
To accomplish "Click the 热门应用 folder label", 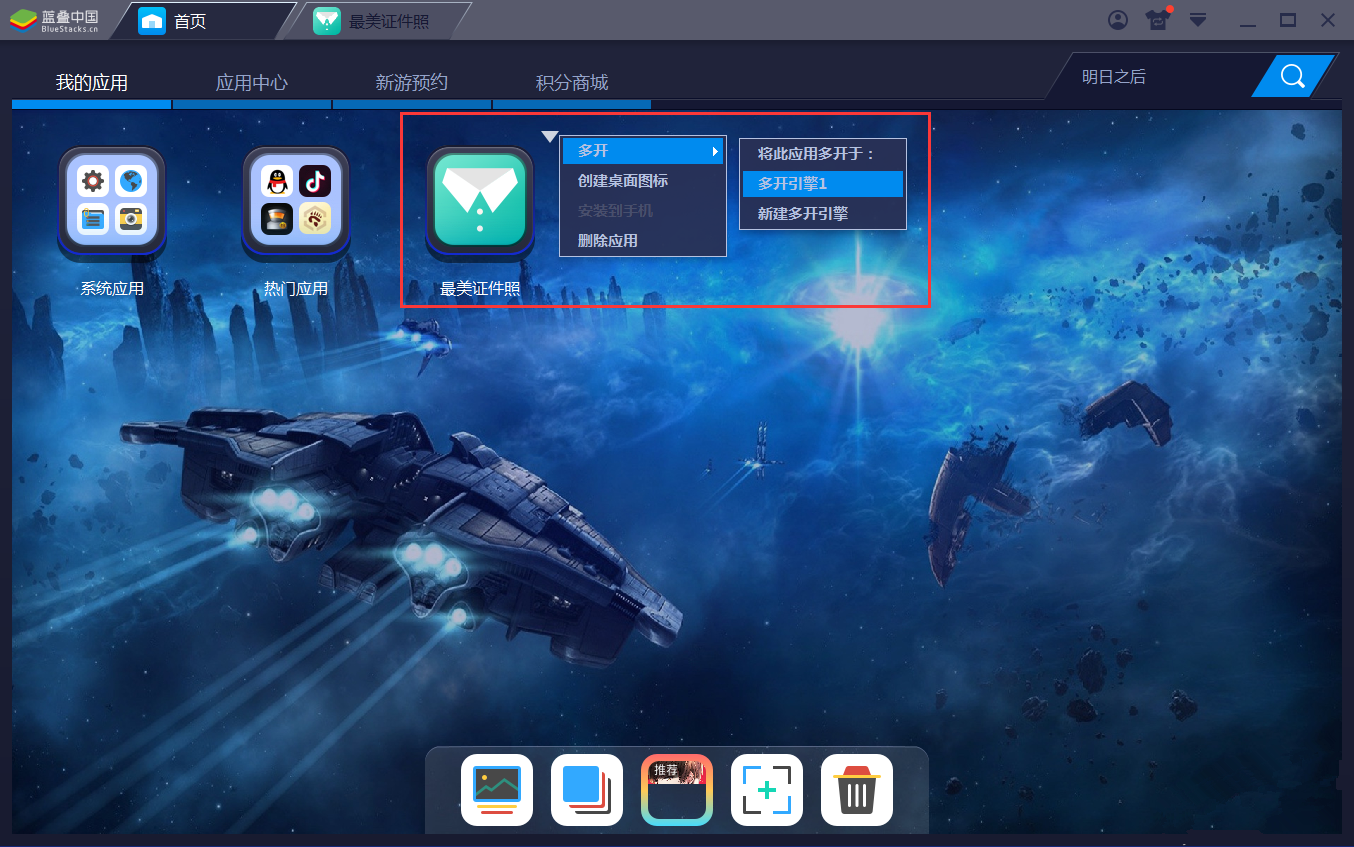I will click(x=296, y=289).
